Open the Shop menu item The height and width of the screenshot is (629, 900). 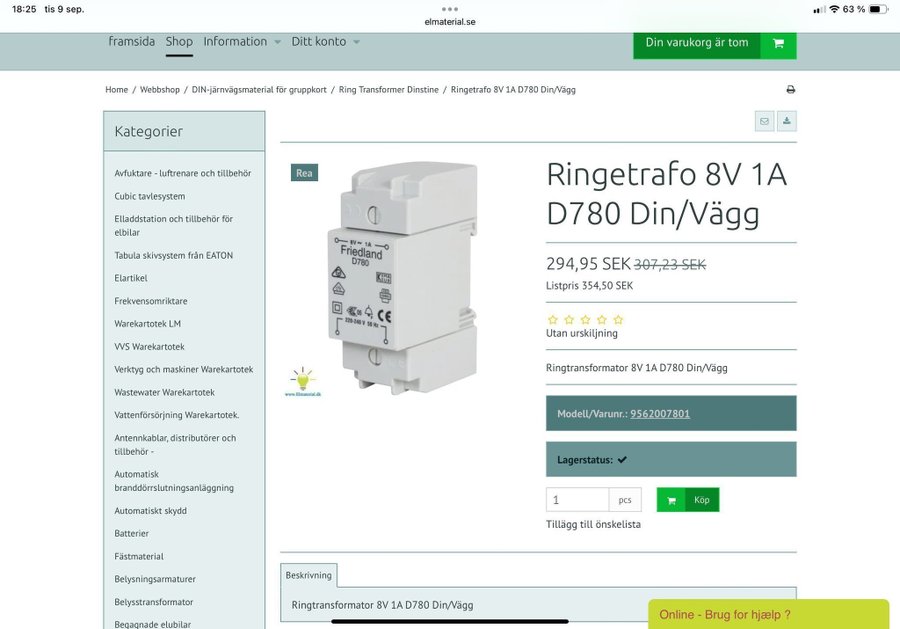(x=179, y=42)
